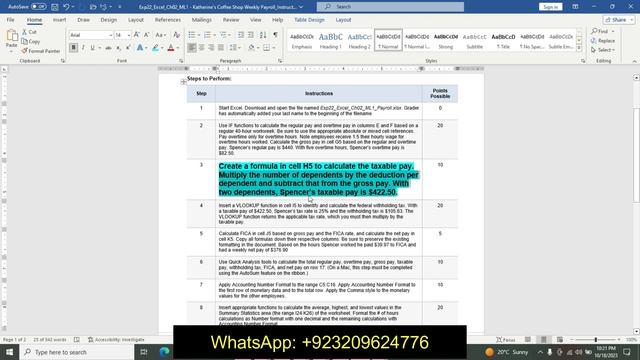640x360 pixels.
Task: Switch to Web Layout view
Action: click(x=560, y=340)
